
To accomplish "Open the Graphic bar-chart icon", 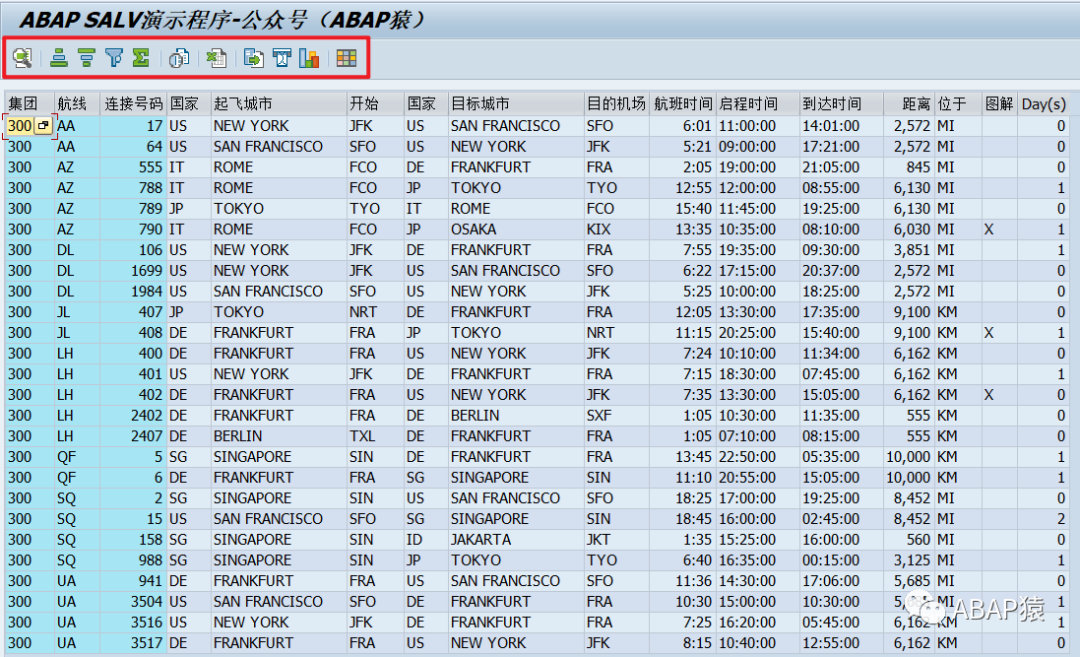I will [309, 58].
